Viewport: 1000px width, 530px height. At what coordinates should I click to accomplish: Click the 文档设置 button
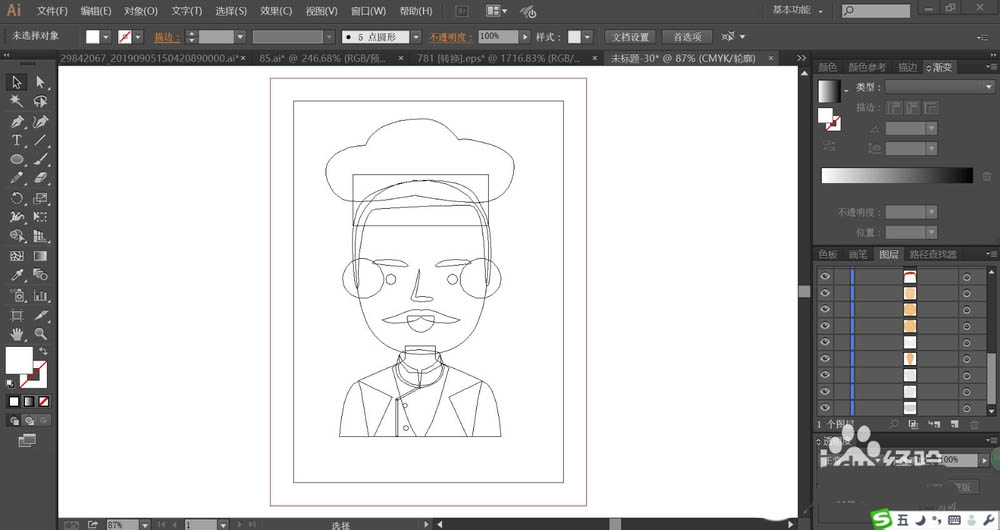(630, 37)
